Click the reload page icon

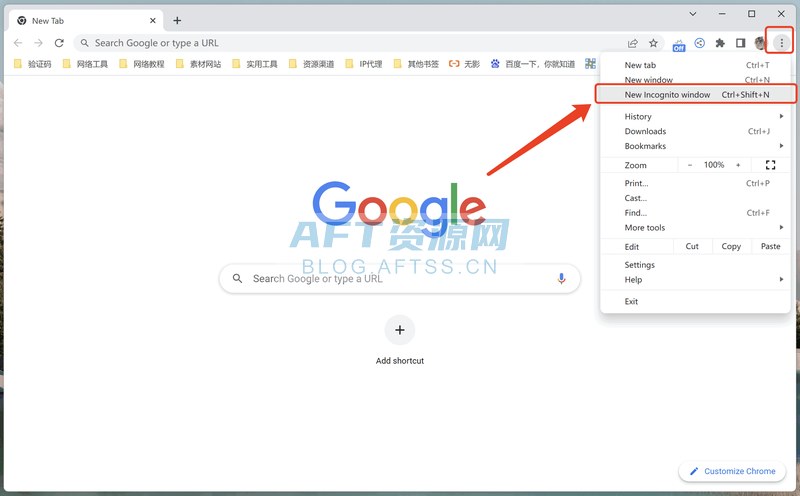pyautogui.click(x=59, y=43)
